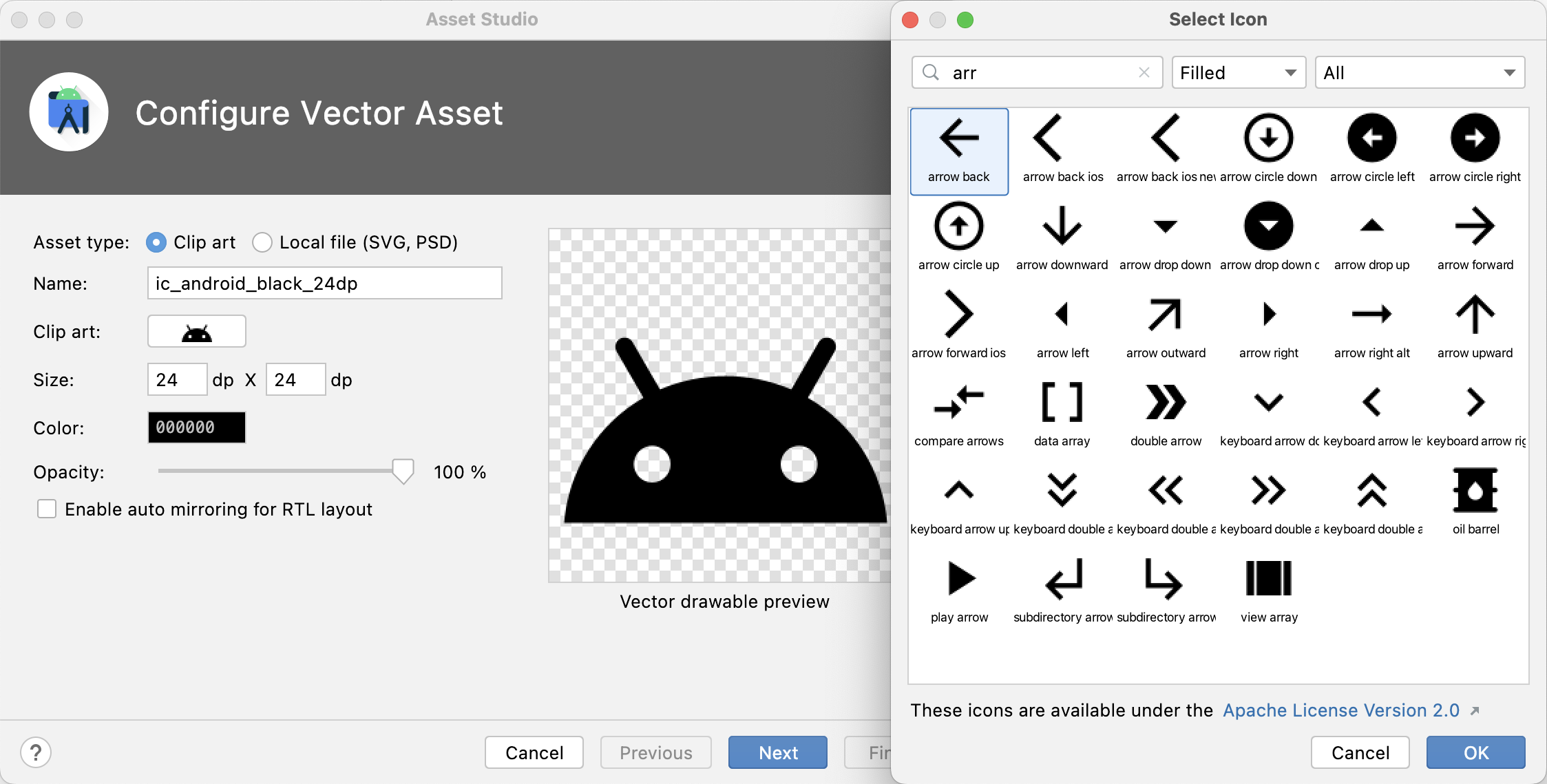This screenshot has height=784, width=1547.
Task: Pick the arrow forward ios icon
Action: tap(959, 328)
